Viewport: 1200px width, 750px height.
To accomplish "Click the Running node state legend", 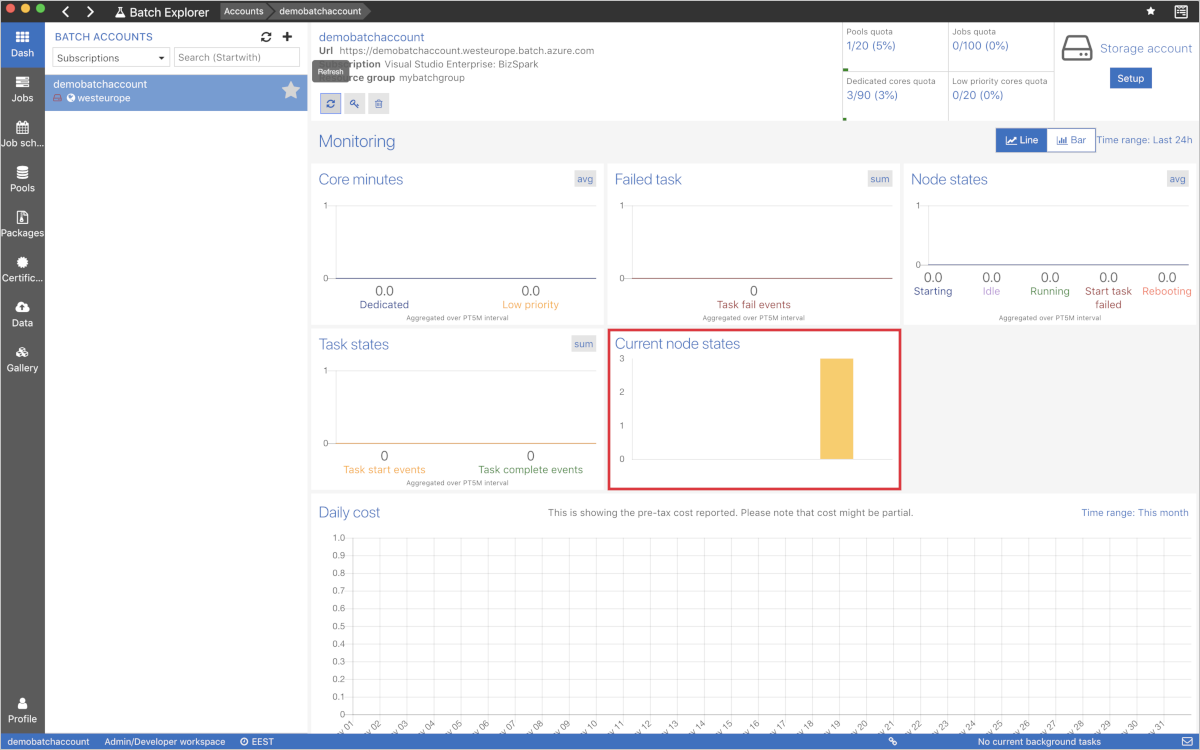I will coord(1050,291).
